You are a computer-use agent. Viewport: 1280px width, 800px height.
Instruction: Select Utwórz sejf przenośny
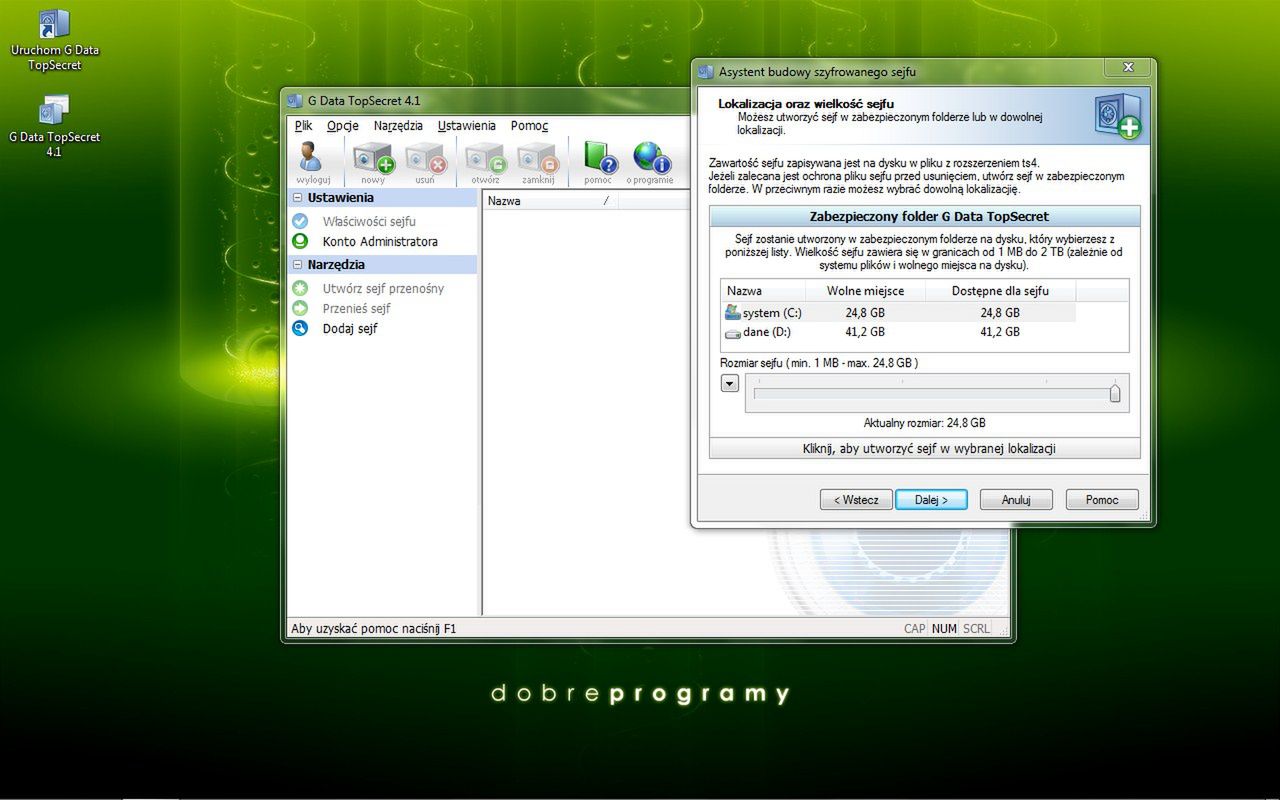click(383, 288)
